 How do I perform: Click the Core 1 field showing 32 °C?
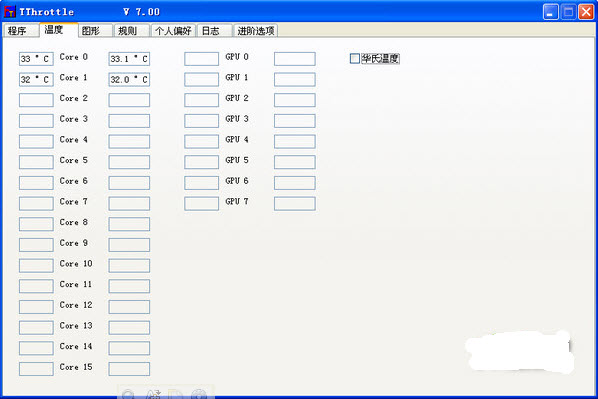pos(36,79)
